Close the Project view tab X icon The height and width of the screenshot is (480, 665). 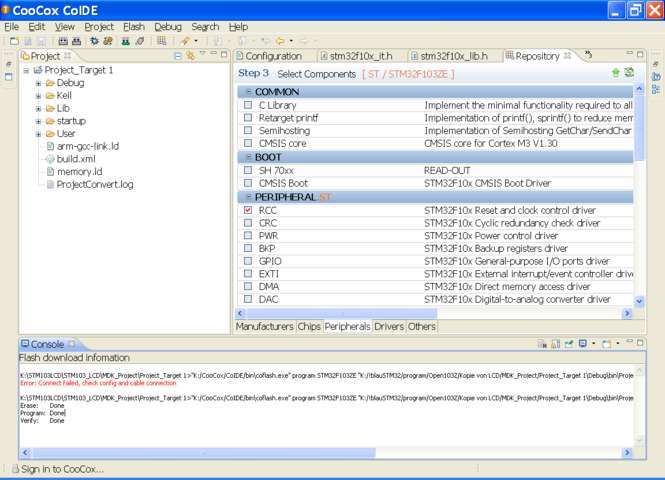point(67,56)
